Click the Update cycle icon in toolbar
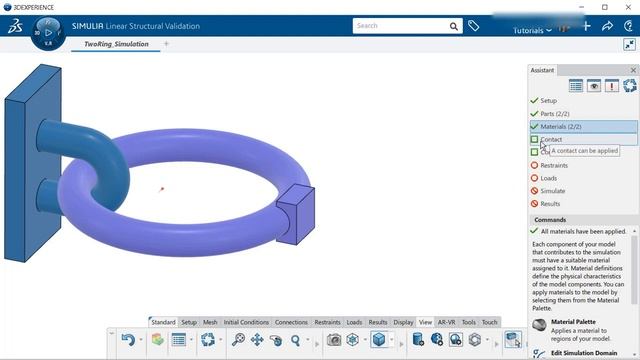This screenshot has width=640, height=360. (208, 340)
